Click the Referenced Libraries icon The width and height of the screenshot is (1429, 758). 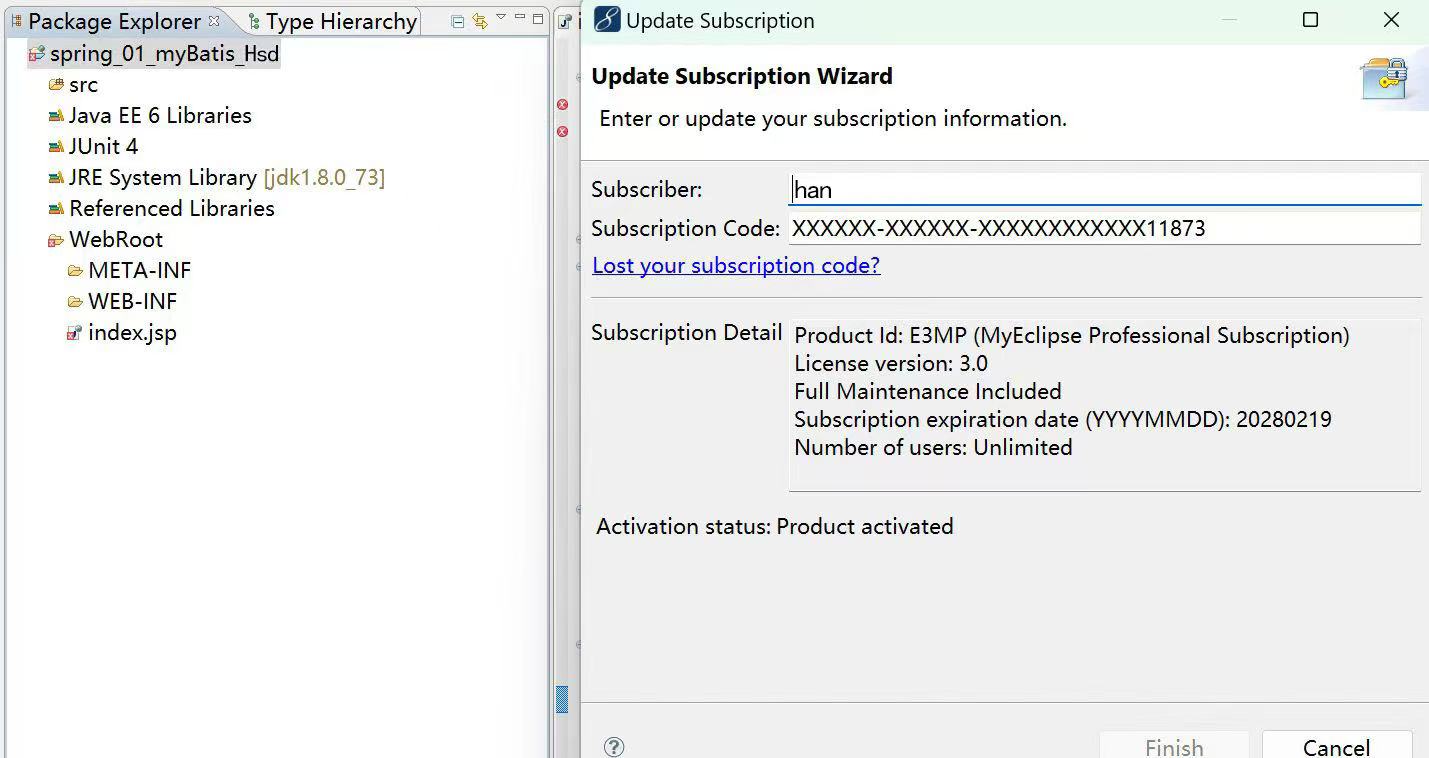coord(56,209)
